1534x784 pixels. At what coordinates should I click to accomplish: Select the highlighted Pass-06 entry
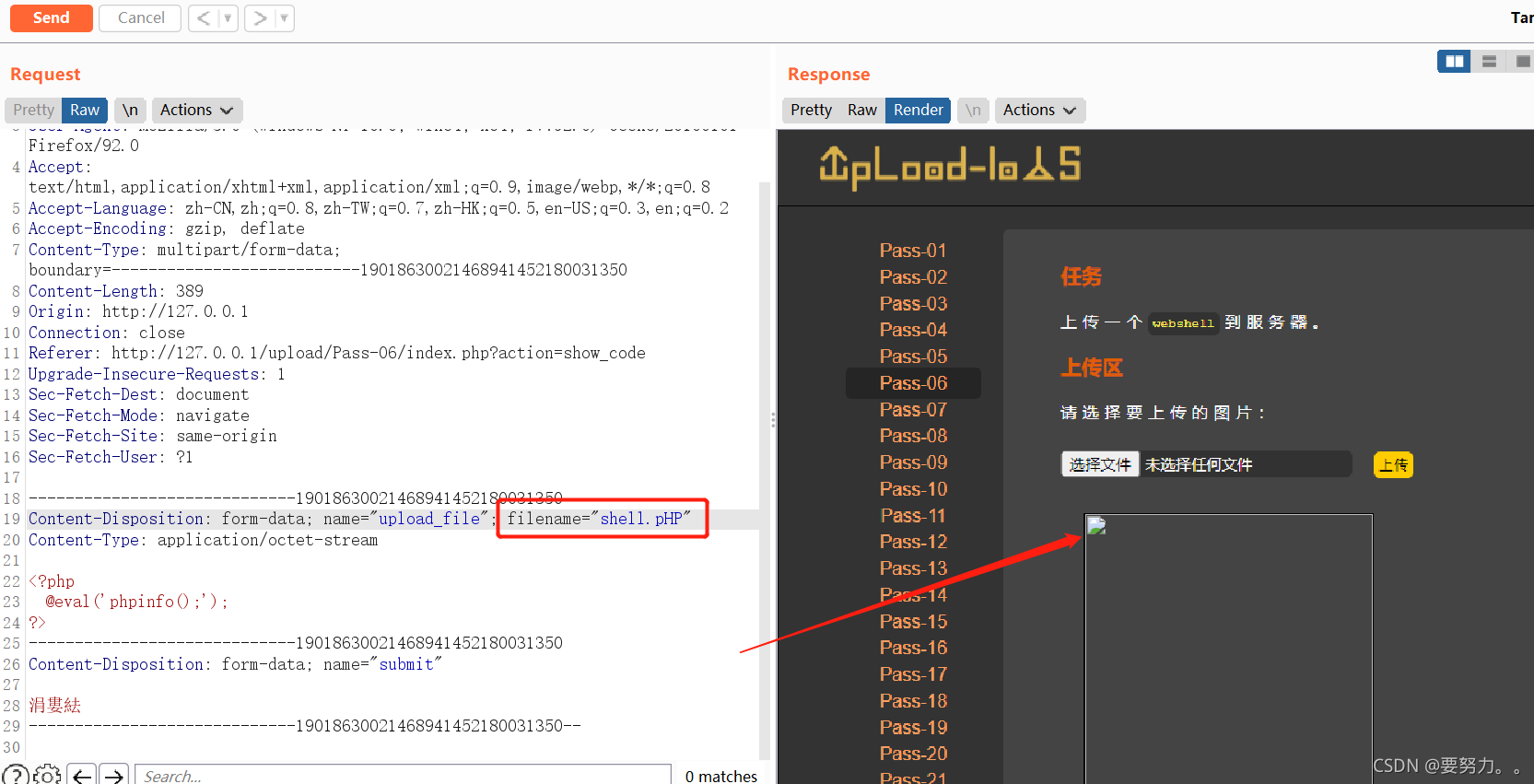pyautogui.click(x=913, y=383)
